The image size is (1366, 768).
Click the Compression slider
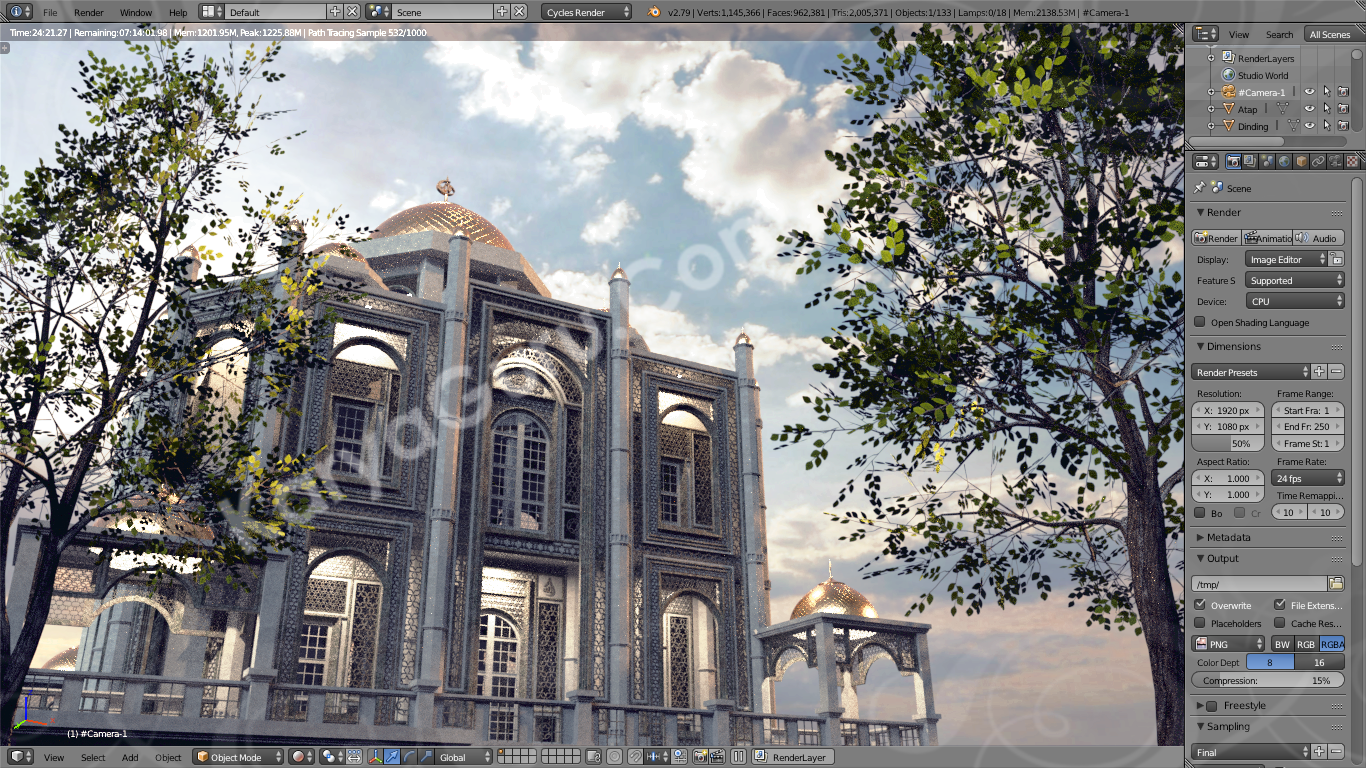coord(1267,680)
